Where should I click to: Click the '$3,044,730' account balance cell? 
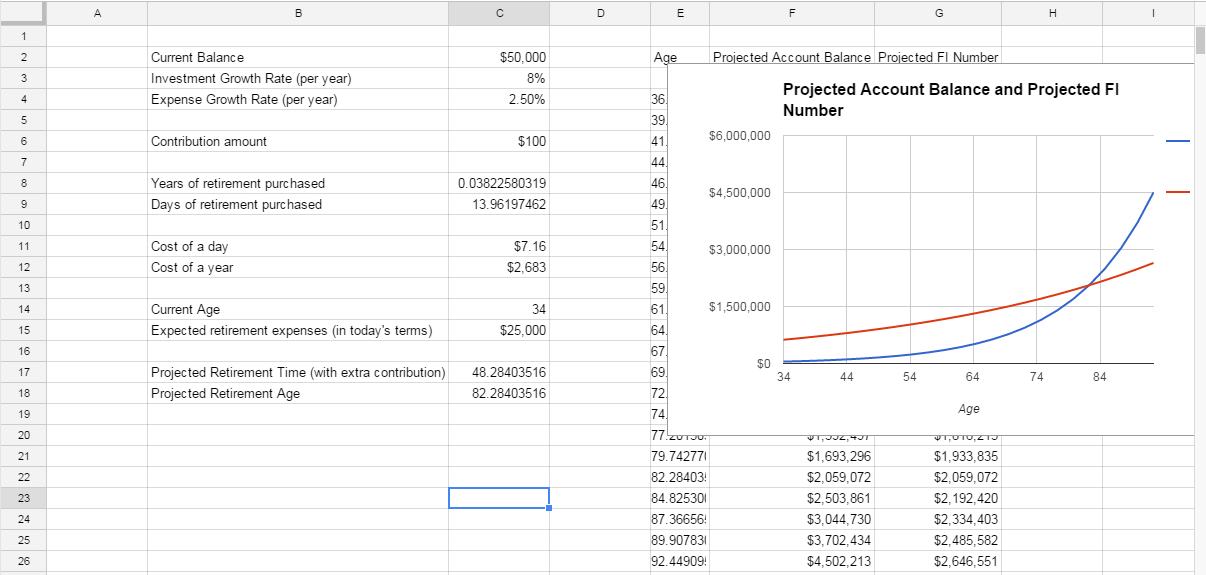click(792, 519)
